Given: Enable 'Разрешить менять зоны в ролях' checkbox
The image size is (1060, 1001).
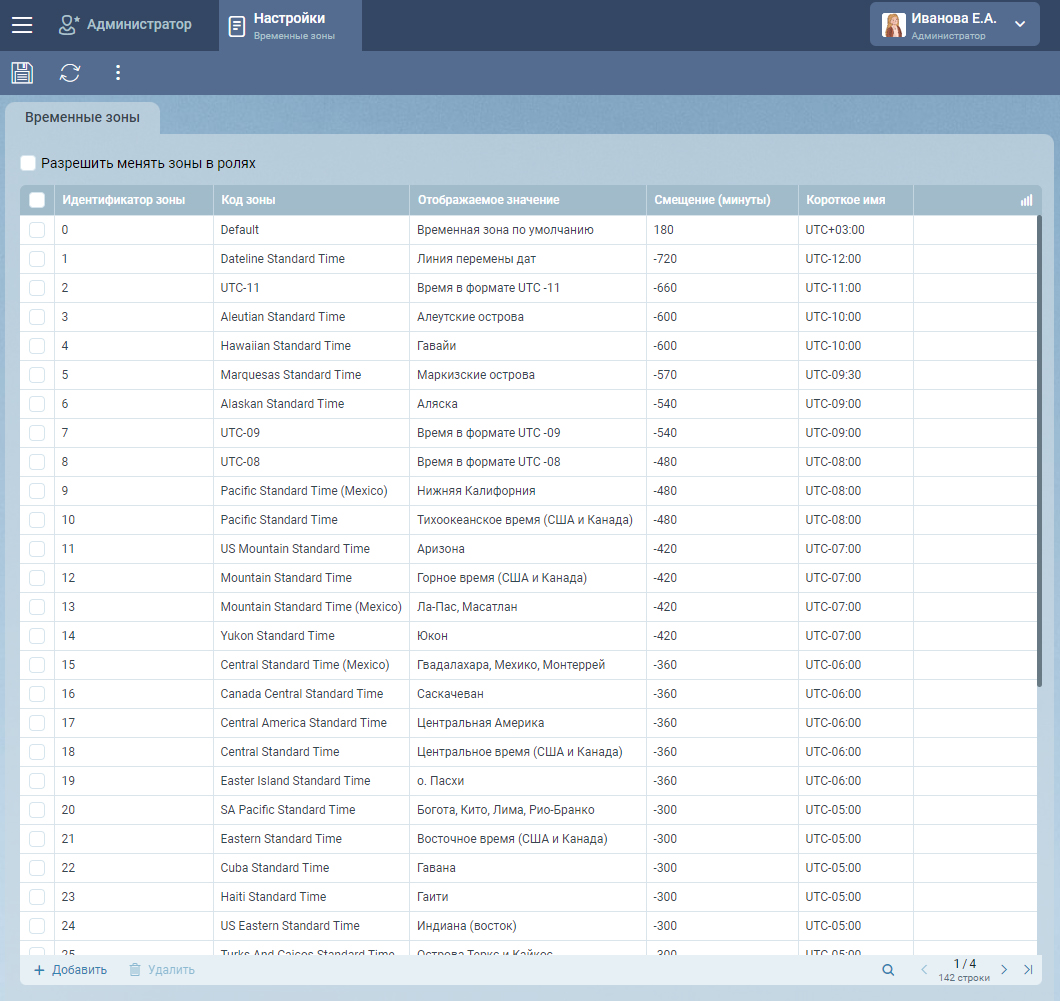Looking at the screenshot, I should [28, 163].
